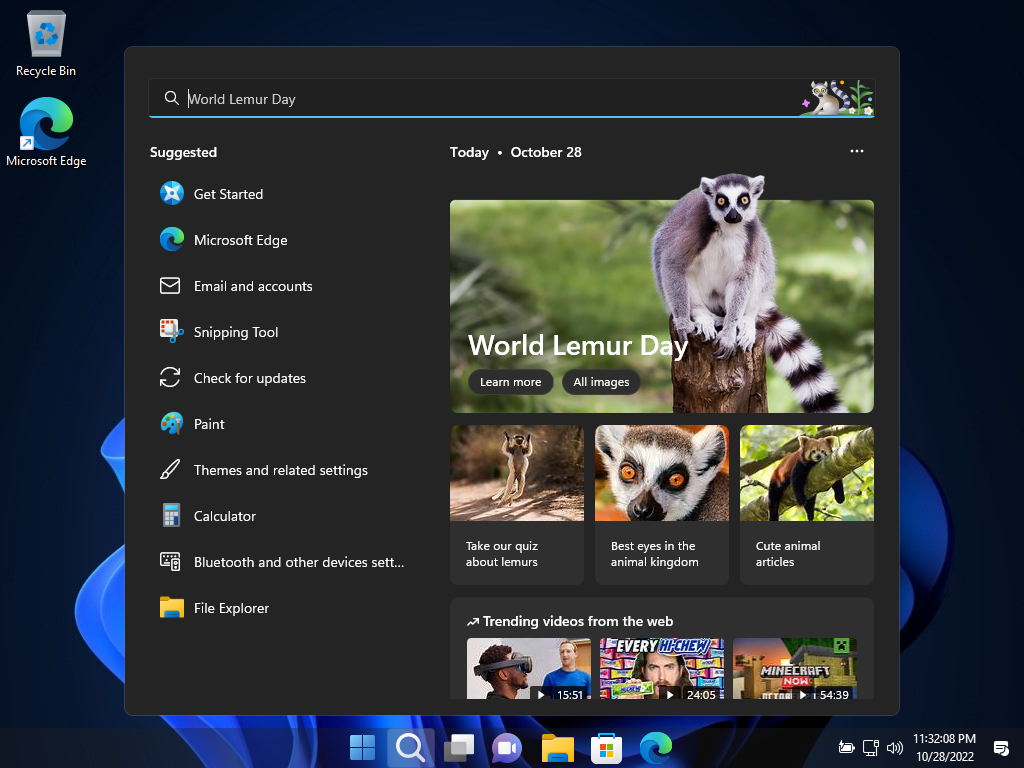Image resolution: width=1024 pixels, height=768 pixels.
Task: Click into the World Lemur Day search field
Action: [511, 99]
